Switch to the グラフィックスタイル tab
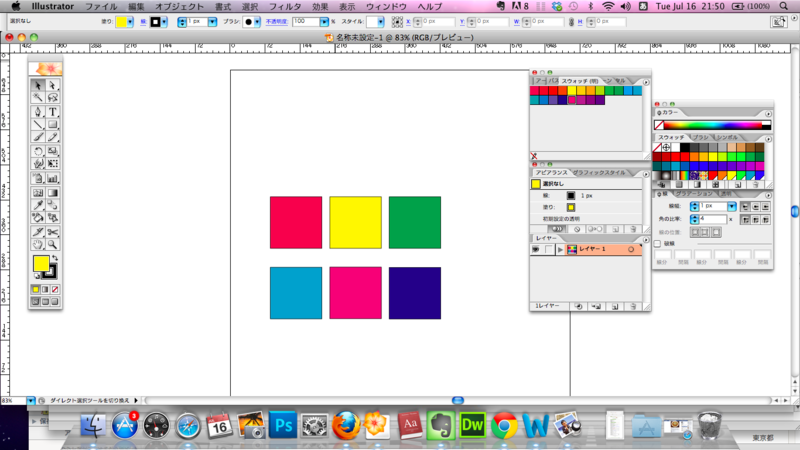This screenshot has width=800, height=450. click(x=599, y=173)
